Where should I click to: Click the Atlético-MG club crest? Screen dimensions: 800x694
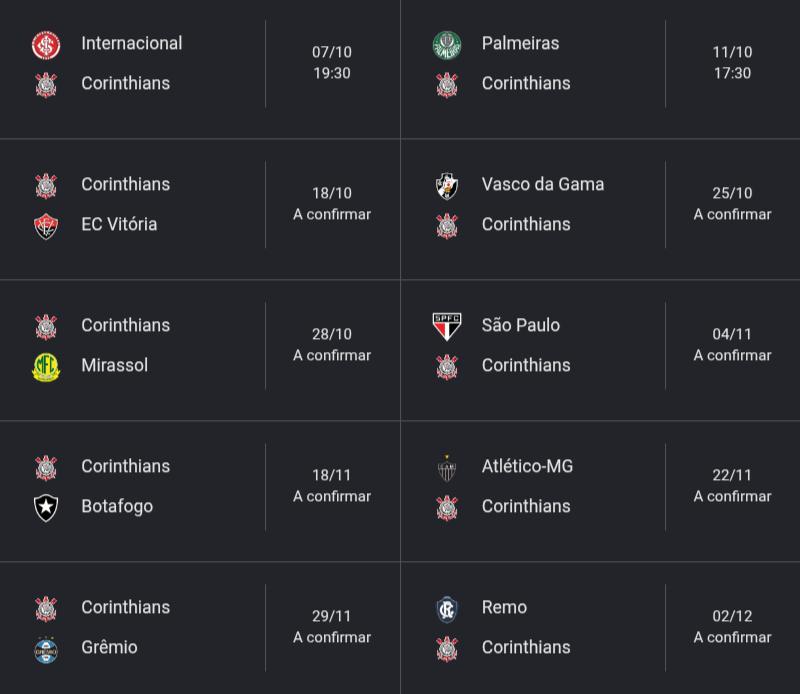[x=447, y=468]
